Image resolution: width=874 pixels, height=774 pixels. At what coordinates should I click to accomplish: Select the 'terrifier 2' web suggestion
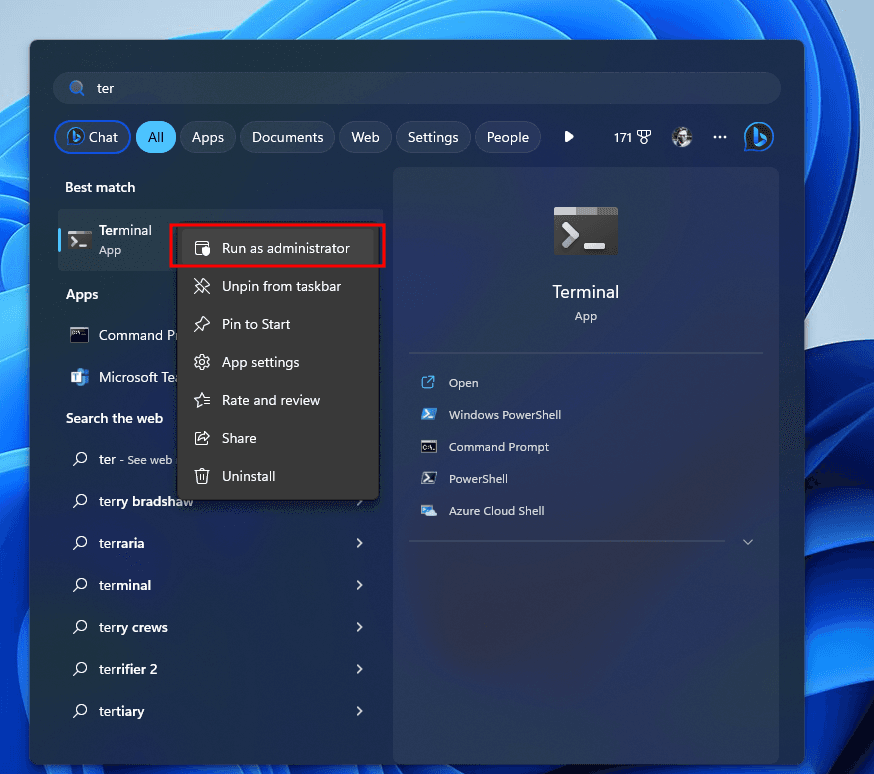220,669
